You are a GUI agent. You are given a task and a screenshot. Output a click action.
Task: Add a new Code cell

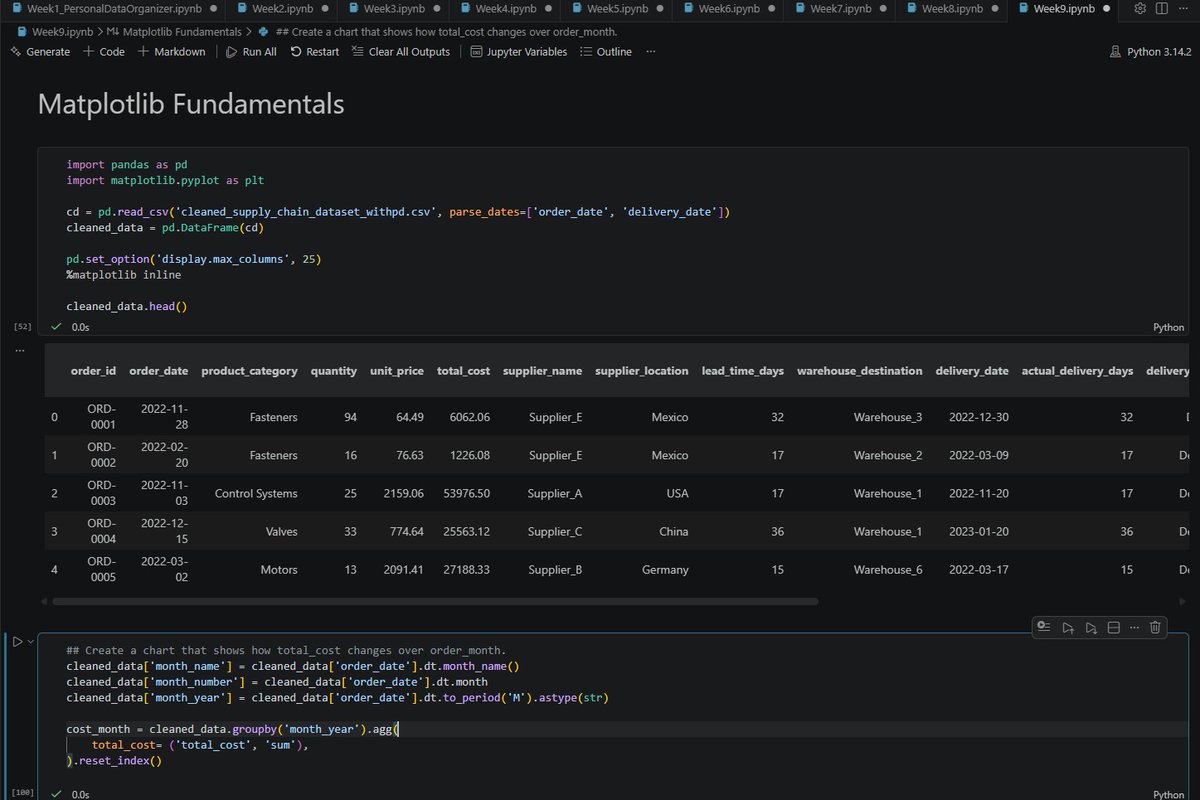tap(104, 51)
